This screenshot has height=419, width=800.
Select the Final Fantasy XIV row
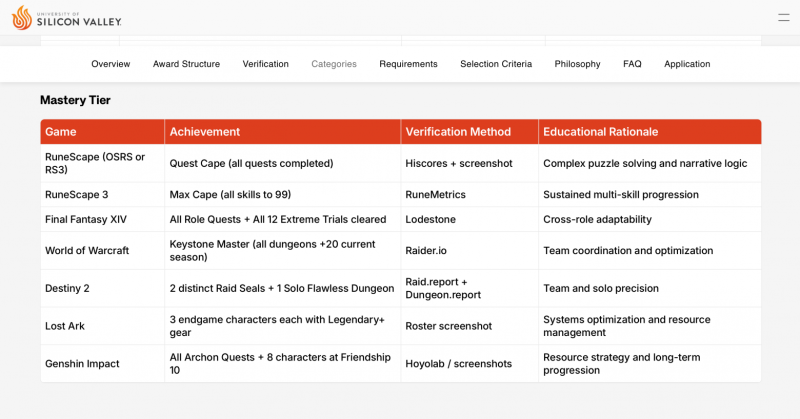tap(401, 219)
